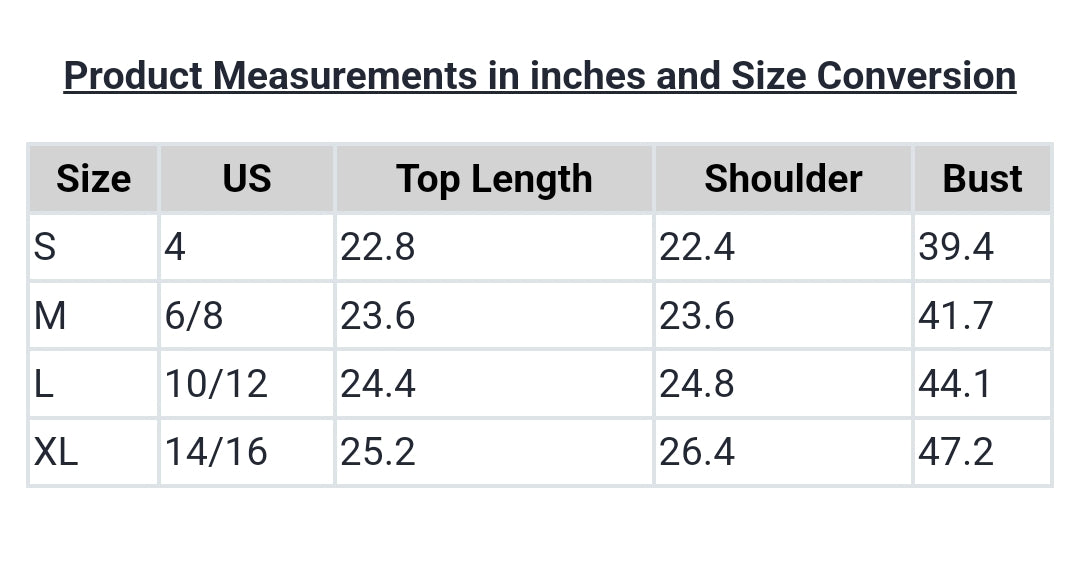Screen dimensions: 1079x569
Task: Select the XL size cell
Action: pos(56,452)
